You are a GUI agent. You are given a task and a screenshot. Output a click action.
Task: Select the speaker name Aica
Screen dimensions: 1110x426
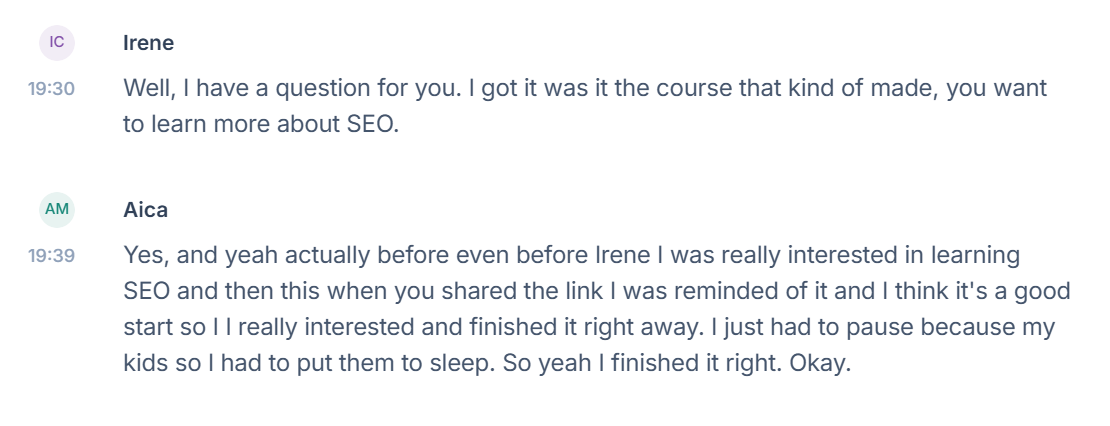[x=145, y=210]
